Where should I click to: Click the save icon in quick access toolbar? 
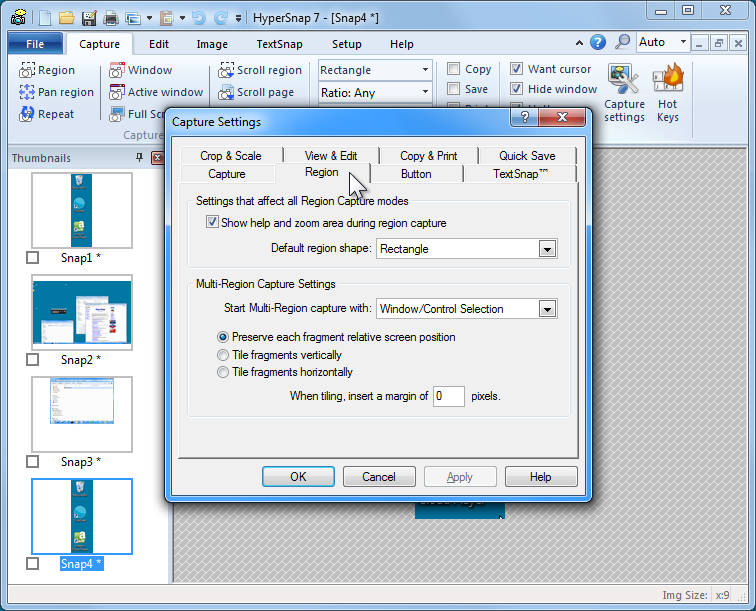tap(89, 17)
